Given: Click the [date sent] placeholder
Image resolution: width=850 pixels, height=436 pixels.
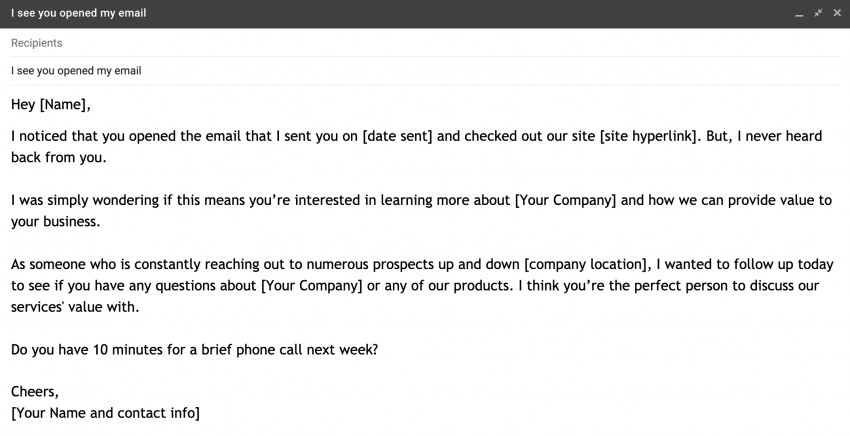Looking at the screenshot, I should pyautogui.click(x=397, y=136).
